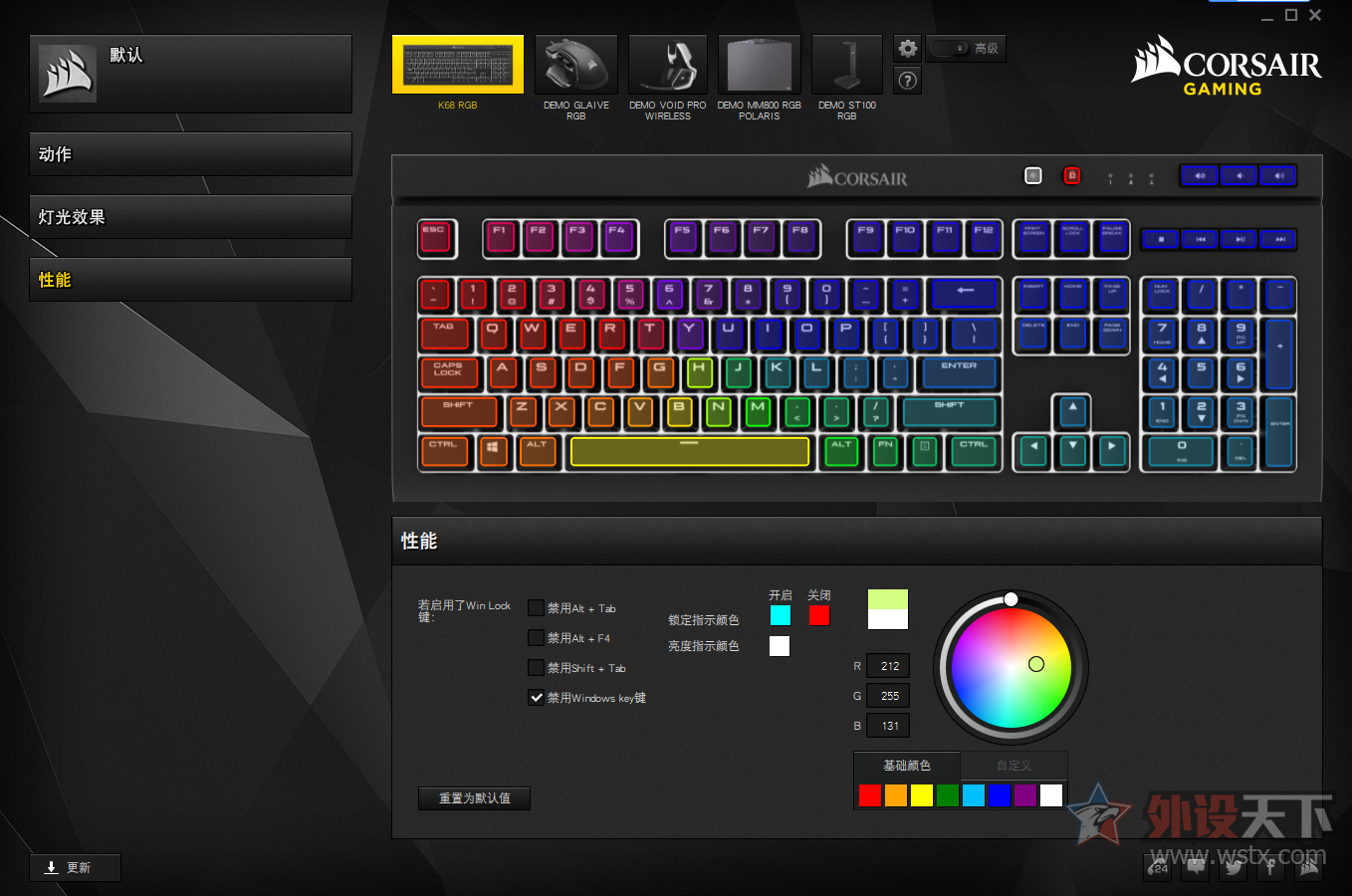Screen dimensions: 1352x896
Task: Choose the light blue basic color swatch
Action: tap(974, 794)
